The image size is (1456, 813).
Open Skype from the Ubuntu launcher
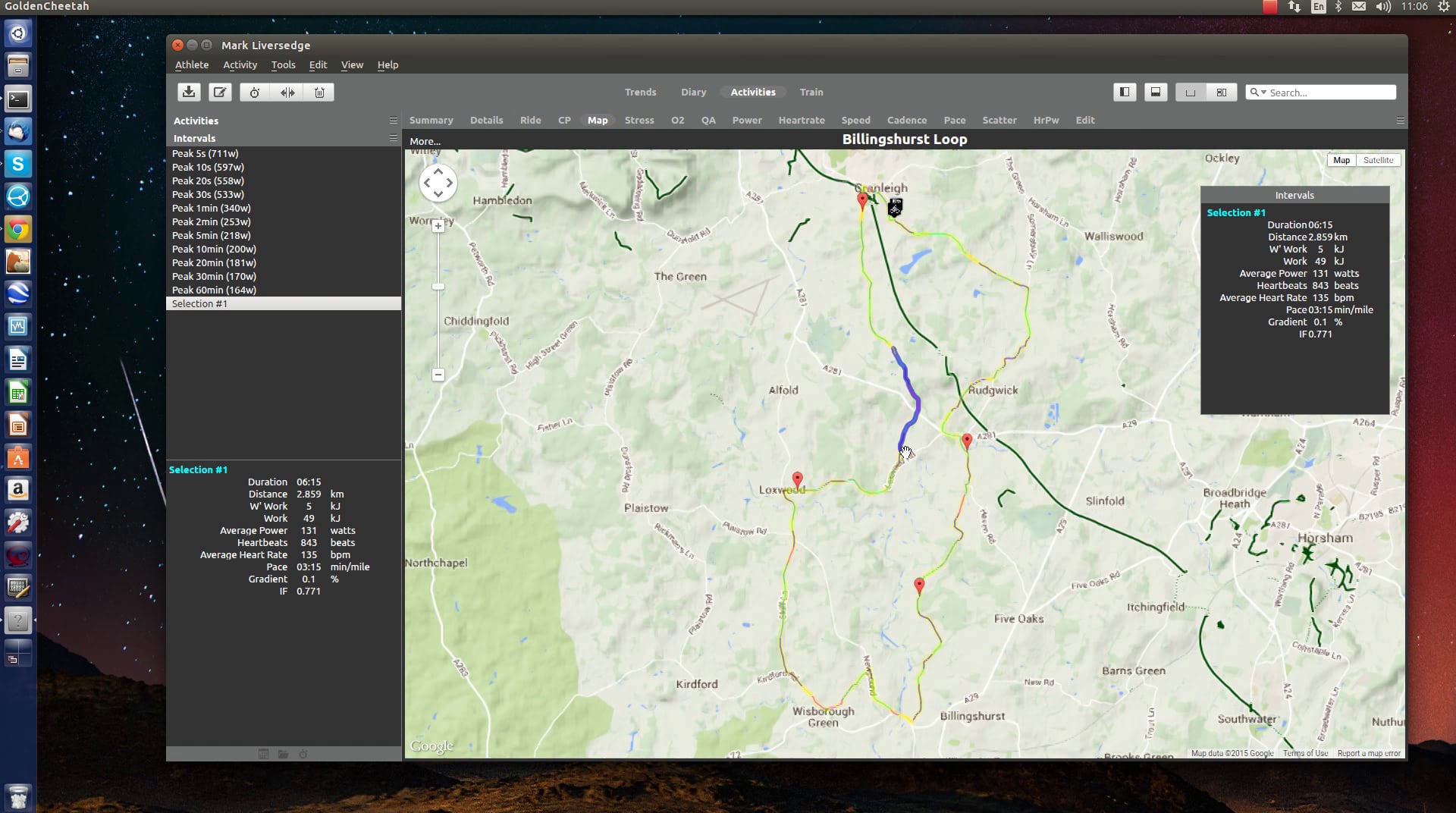[18, 163]
